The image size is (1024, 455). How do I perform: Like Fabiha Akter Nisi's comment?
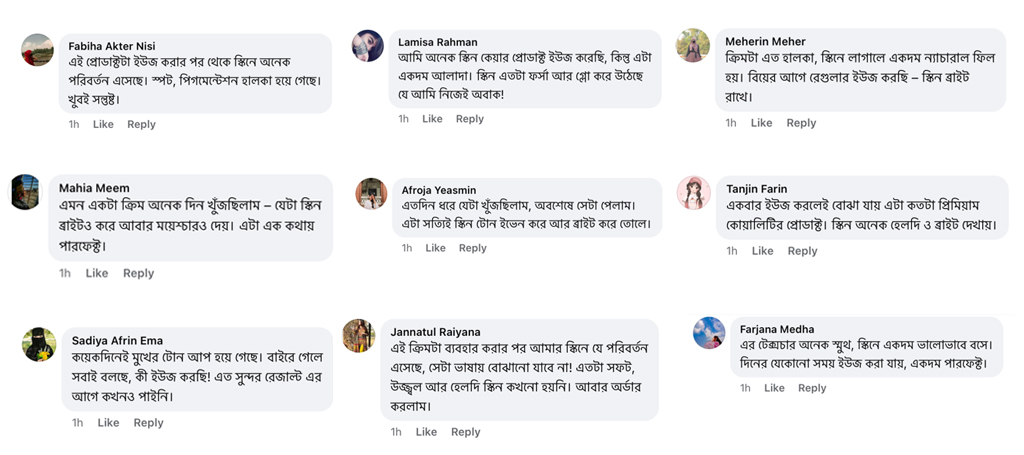pyautogui.click(x=103, y=125)
